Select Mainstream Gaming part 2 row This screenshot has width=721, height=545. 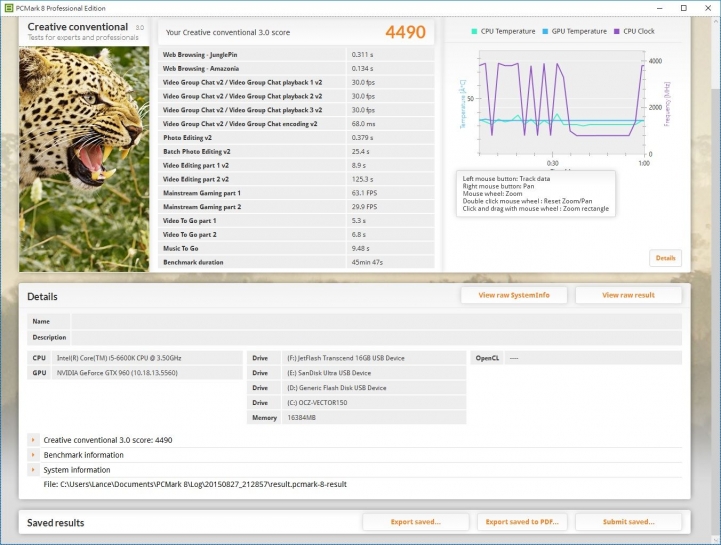296,207
